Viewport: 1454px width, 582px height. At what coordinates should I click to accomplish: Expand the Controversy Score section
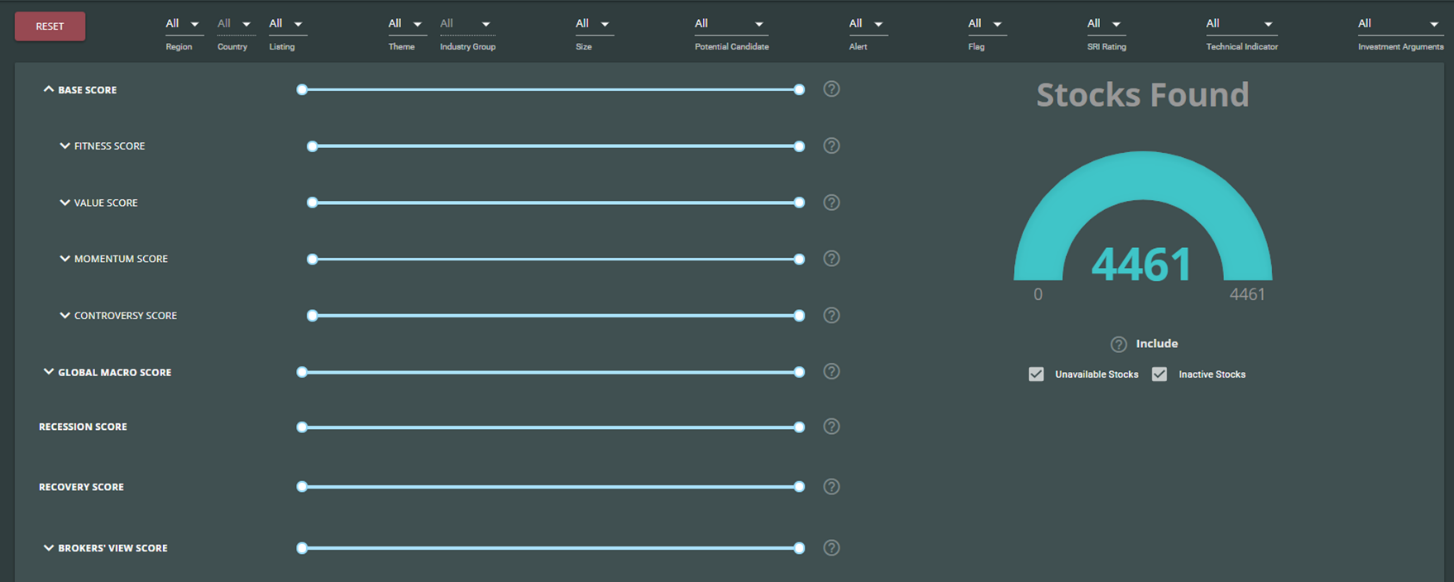click(65, 316)
